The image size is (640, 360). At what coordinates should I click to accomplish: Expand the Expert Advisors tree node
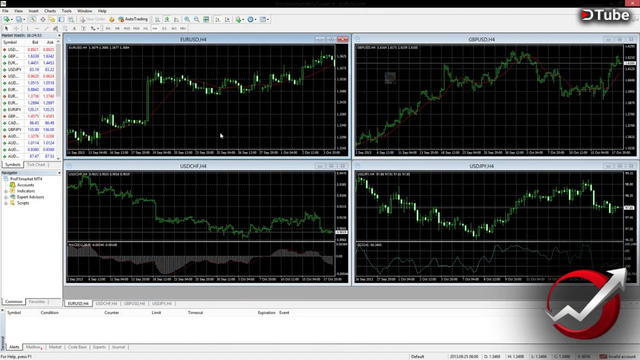pos(6,197)
